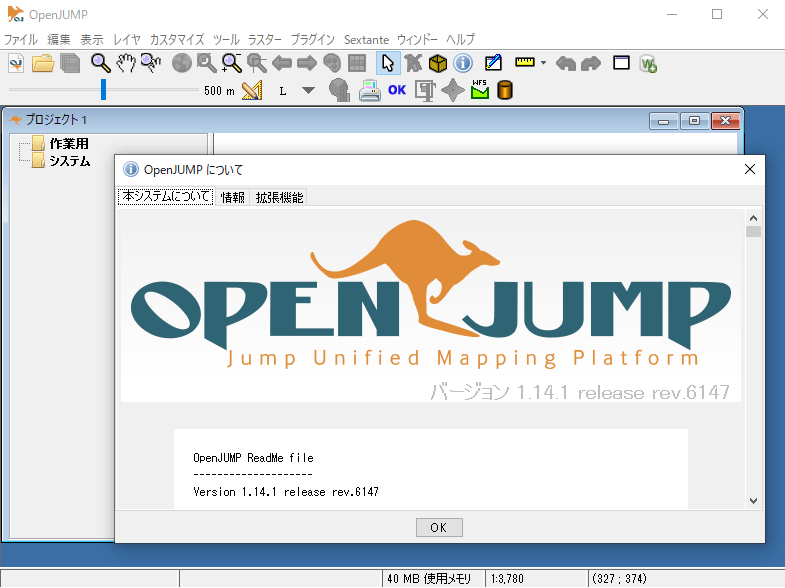785x588 pixels.
Task: Switch to the 本システムについて tab
Action: tap(166, 197)
